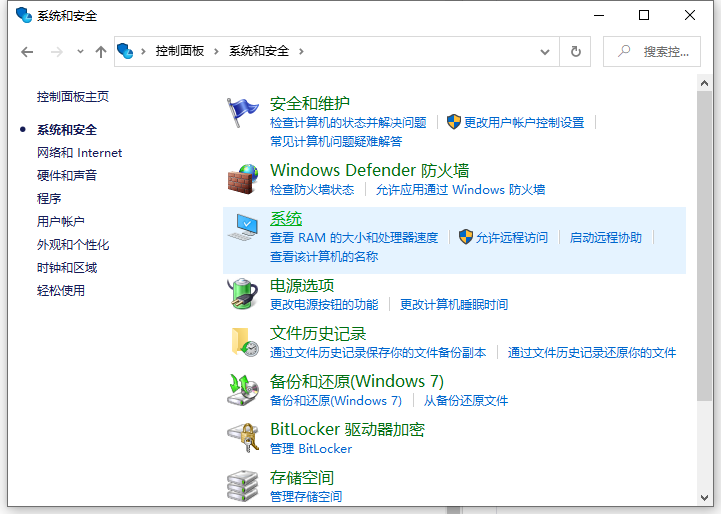Click the Power Options battery icon
The width and height of the screenshot is (721, 514).
[243, 294]
